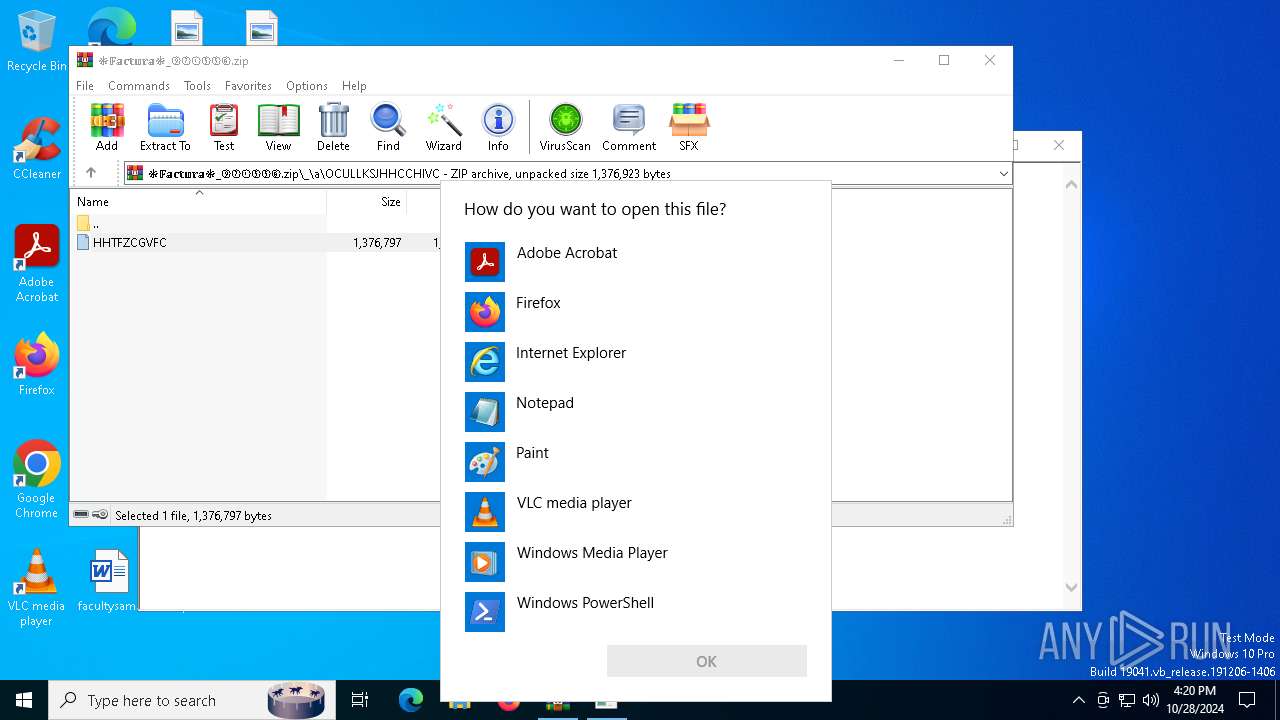Open the Help menu
The width and height of the screenshot is (1280, 720).
354,86
